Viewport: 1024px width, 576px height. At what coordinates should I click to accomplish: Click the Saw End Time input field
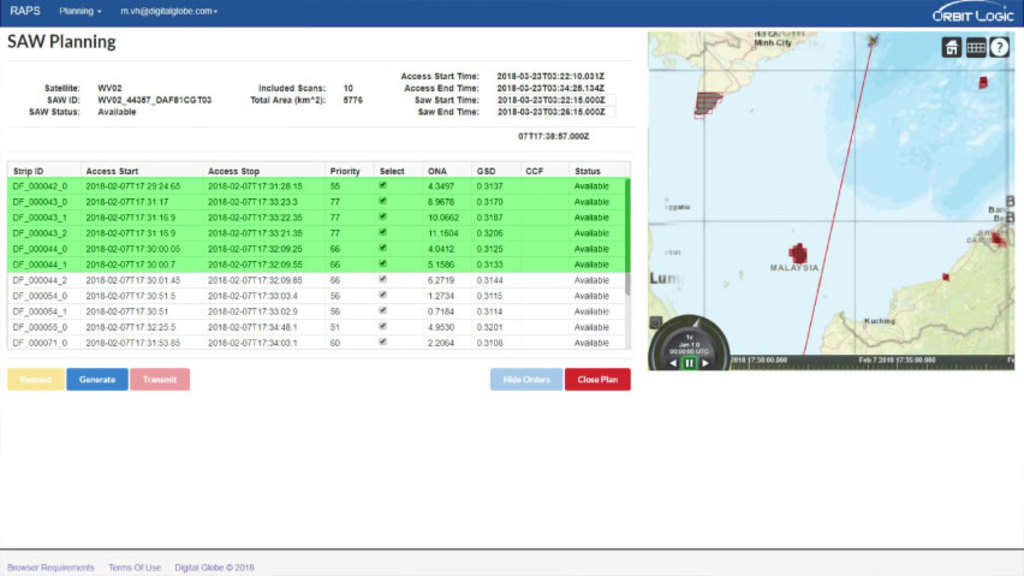coord(554,112)
